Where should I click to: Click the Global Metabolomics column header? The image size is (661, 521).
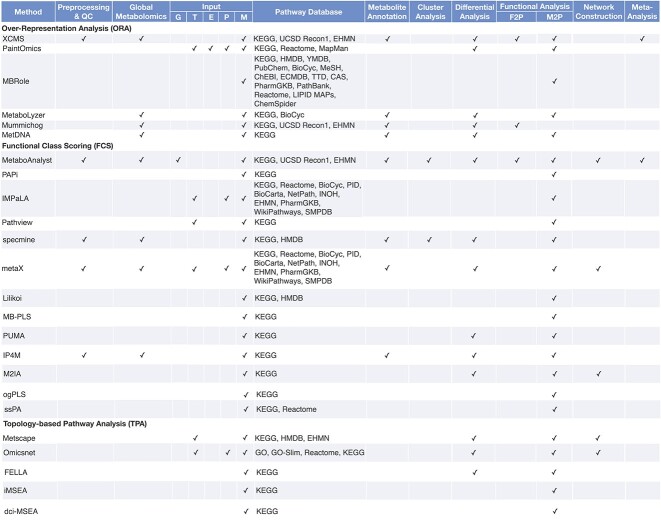tap(141, 12)
